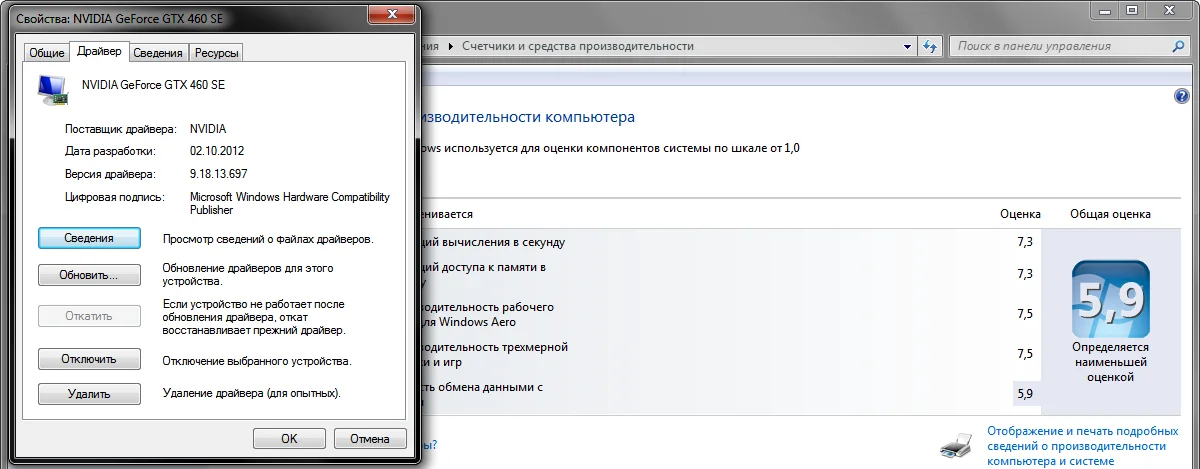Open the address bar history dropdown
1200x469 pixels.
tap(907, 46)
